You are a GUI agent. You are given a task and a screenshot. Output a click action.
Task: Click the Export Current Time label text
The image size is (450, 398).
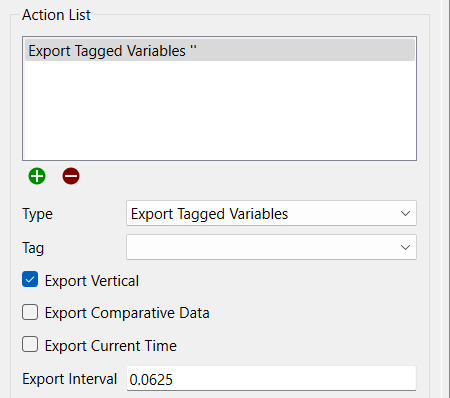pos(111,346)
